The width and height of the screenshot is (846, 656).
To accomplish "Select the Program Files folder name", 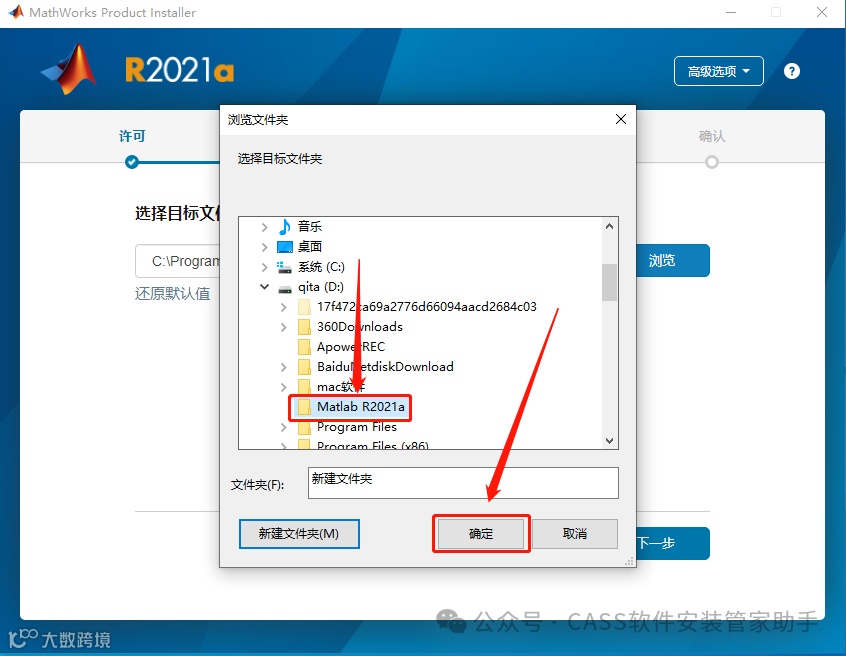I will click(357, 427).
